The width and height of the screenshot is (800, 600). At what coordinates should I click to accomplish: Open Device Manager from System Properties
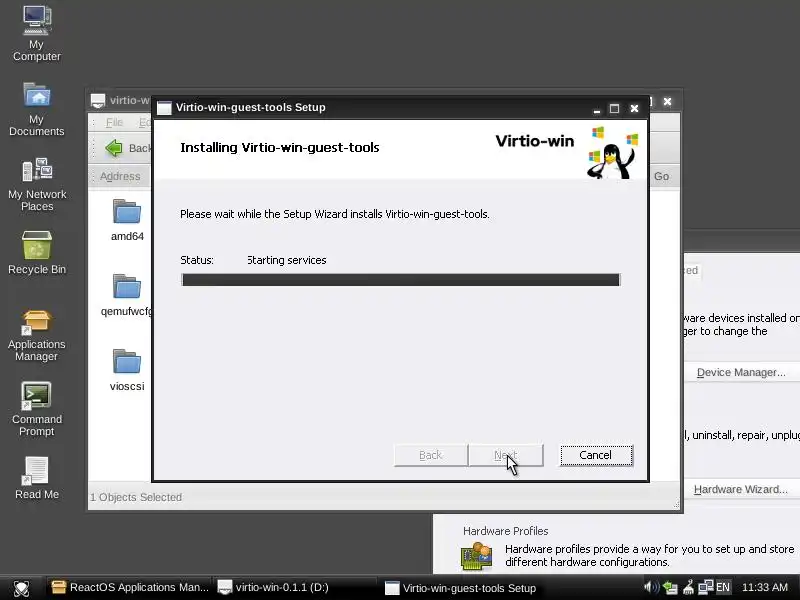[741, 372]
